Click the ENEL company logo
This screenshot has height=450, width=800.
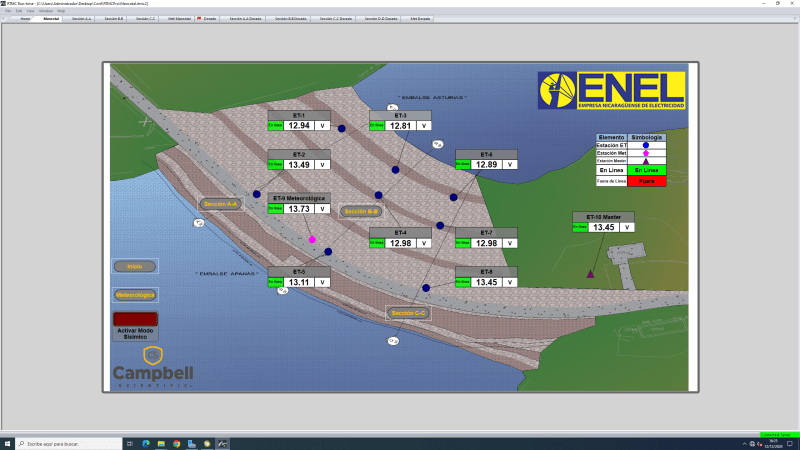tap(611, 90)
